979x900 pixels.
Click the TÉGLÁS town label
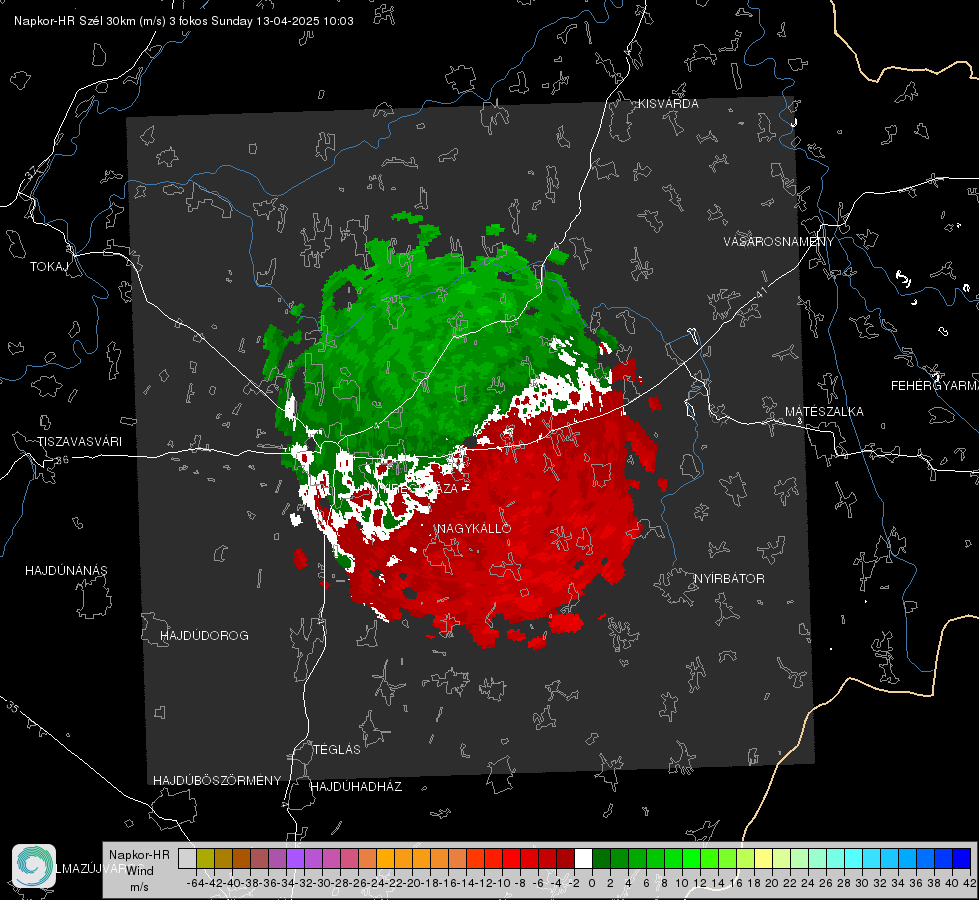tap(337, 749)
